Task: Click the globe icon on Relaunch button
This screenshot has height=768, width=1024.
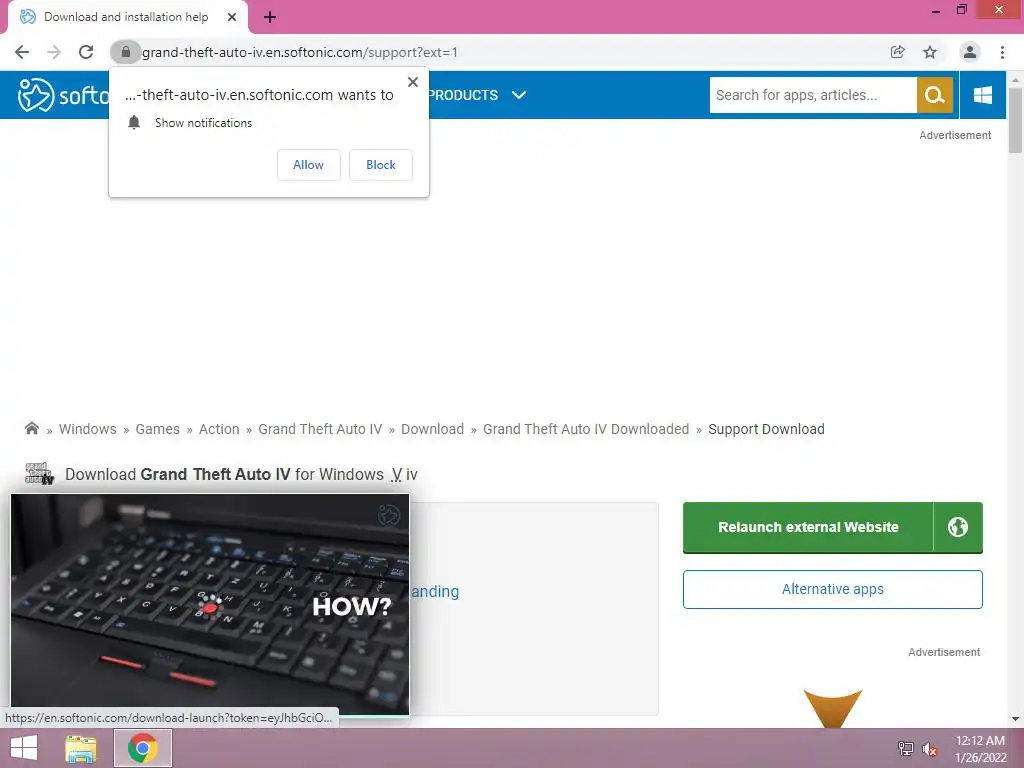Action: (958, 527)
